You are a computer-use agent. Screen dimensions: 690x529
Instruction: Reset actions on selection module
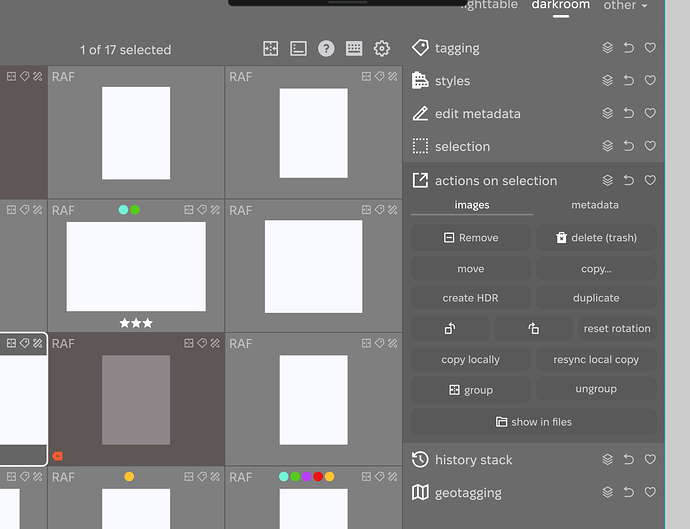click(x=629, y=180)
